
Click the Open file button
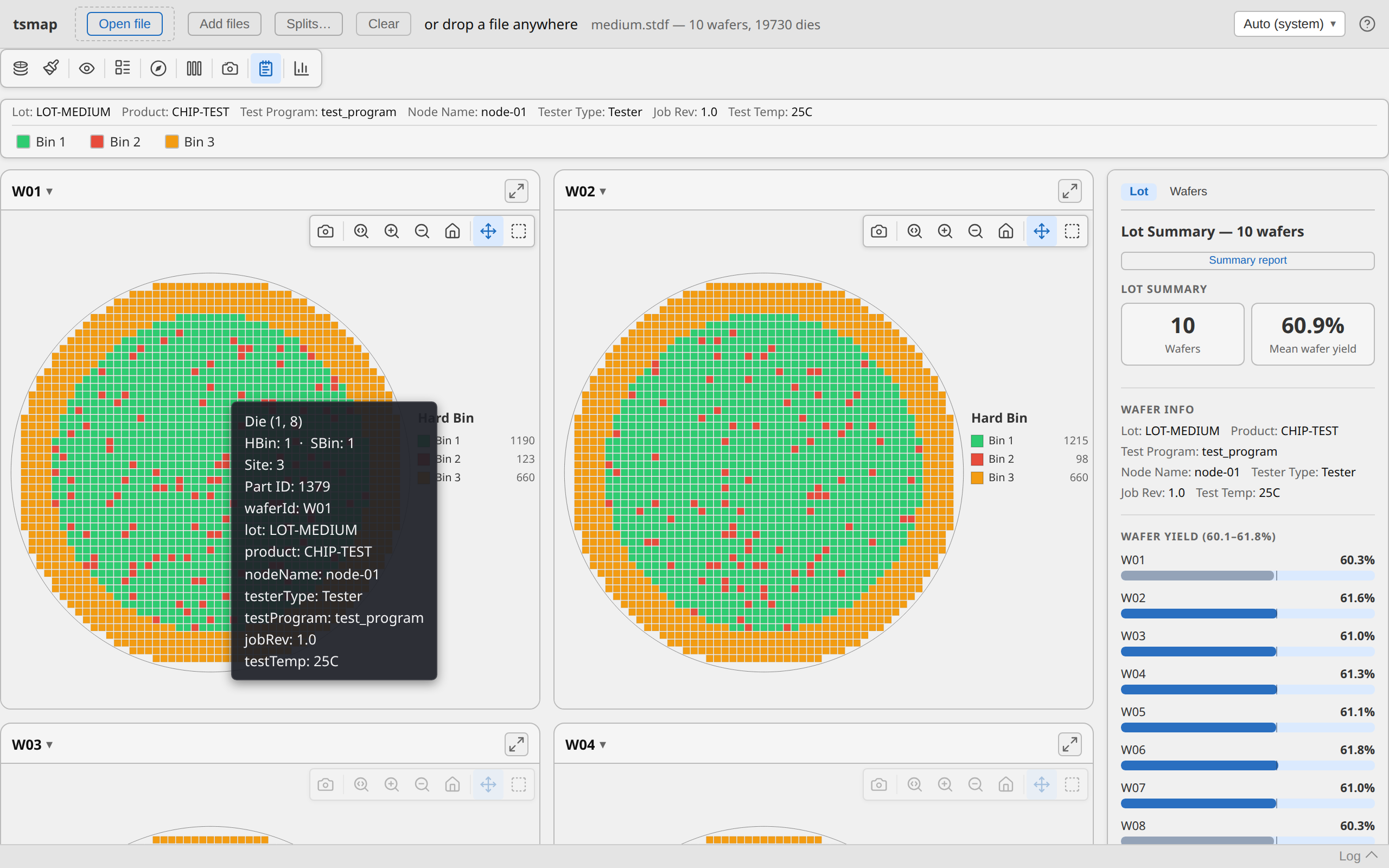125,23
